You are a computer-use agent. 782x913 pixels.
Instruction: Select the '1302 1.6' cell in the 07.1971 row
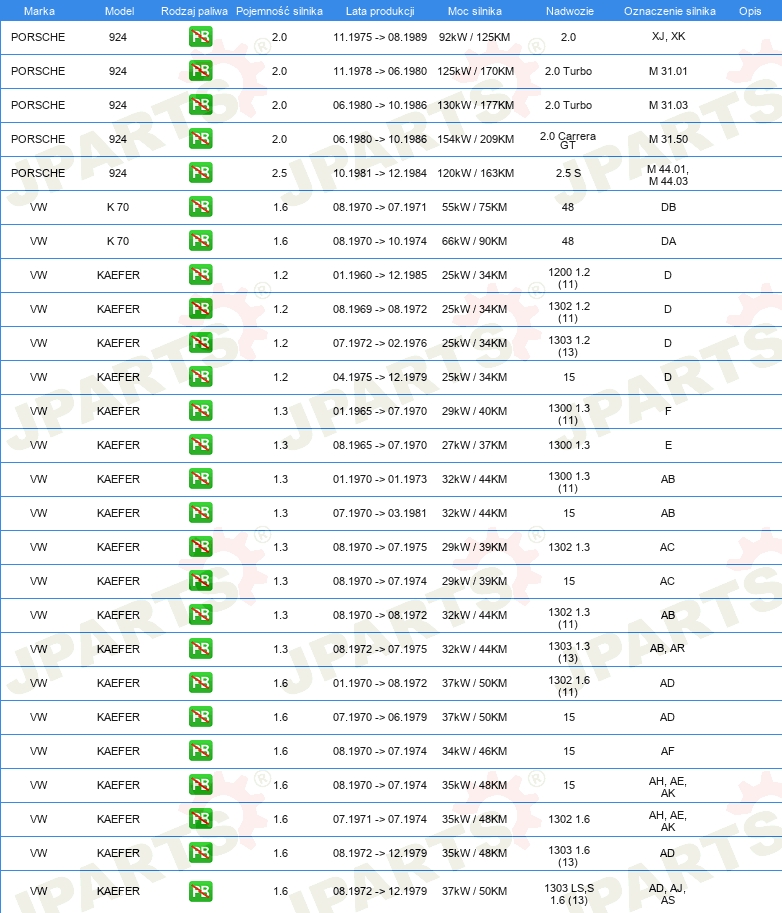(x=569, y=819)
